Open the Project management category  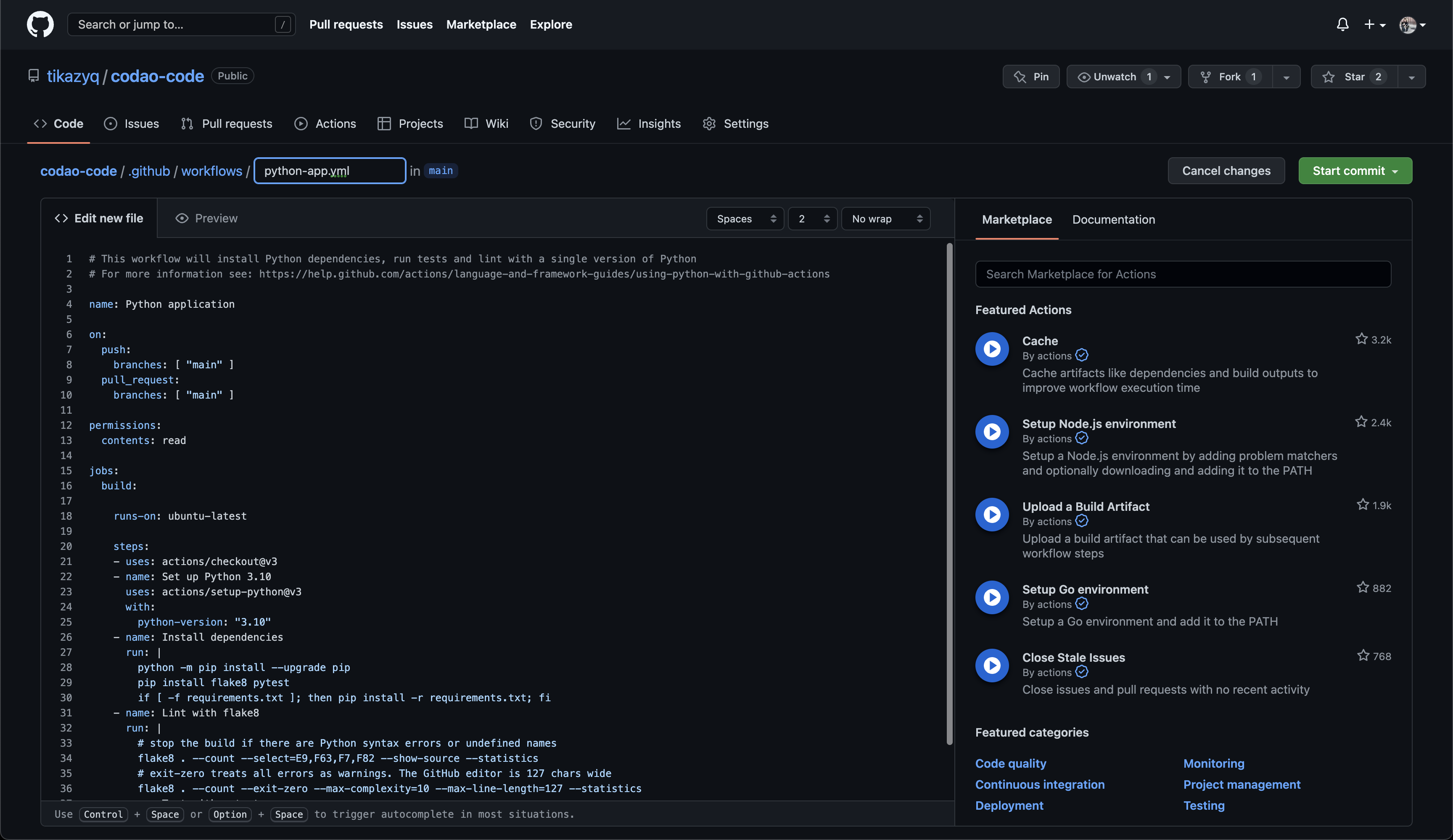click(x=1242, y=784)
